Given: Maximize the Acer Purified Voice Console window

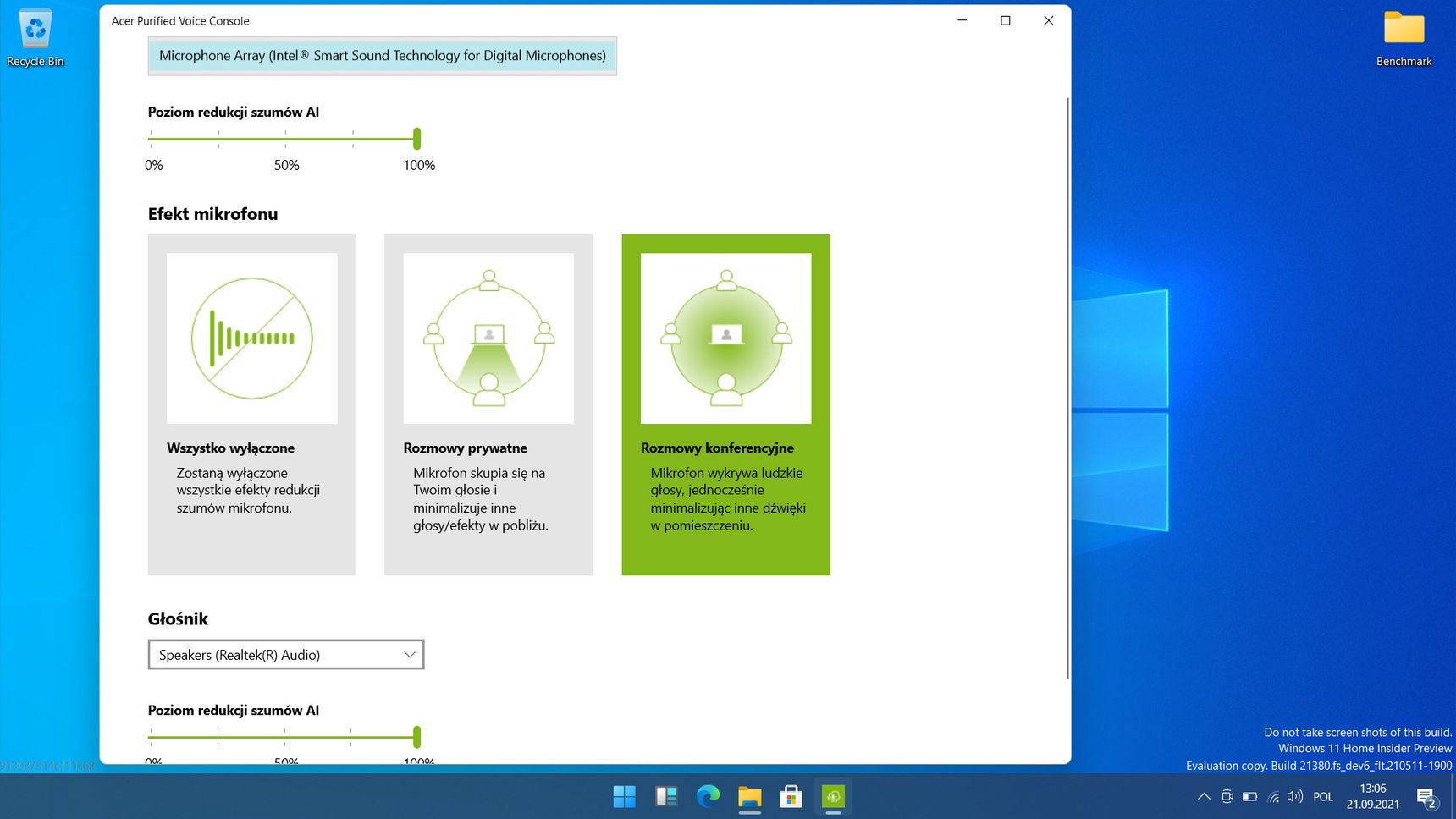Looking at the screenshot, I should pos(1006,20).
